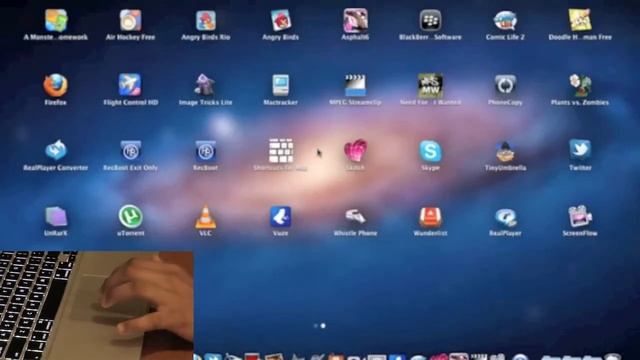Open Image Tricks Lite
Screen dimensions: 640x360
206,85
